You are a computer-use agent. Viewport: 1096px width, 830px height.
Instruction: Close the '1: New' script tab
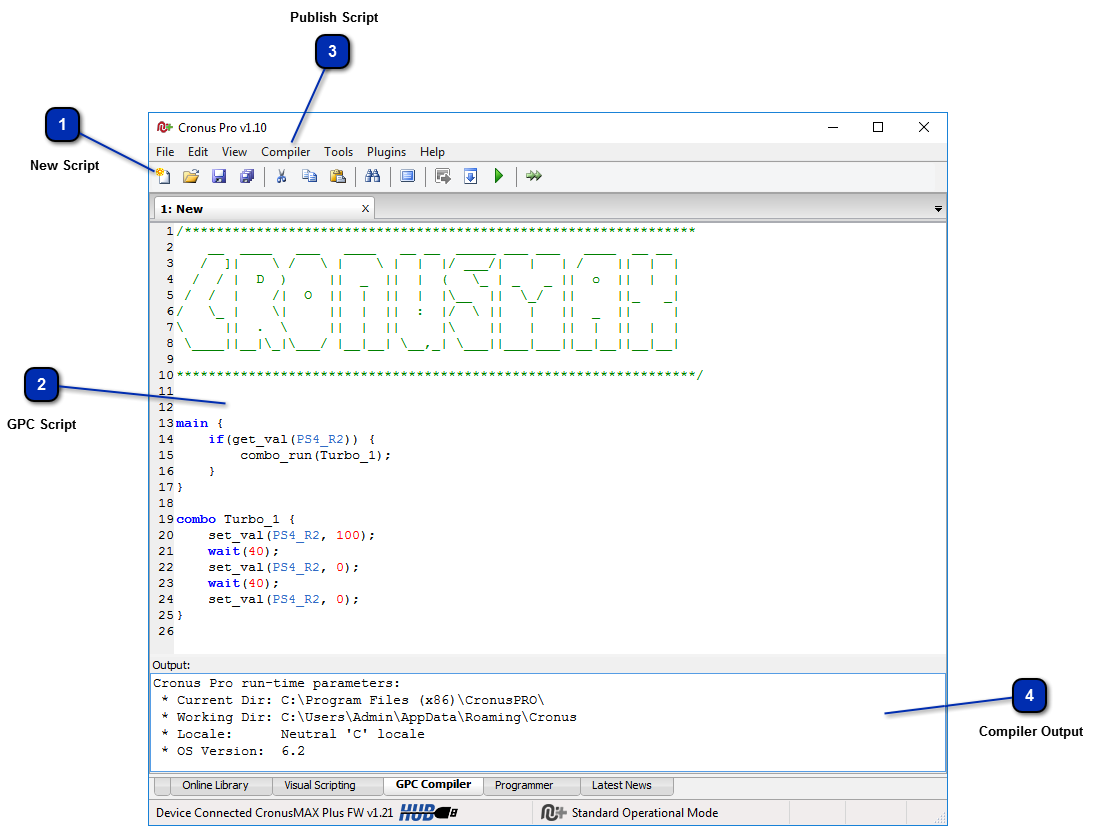[x=365, y=208]
